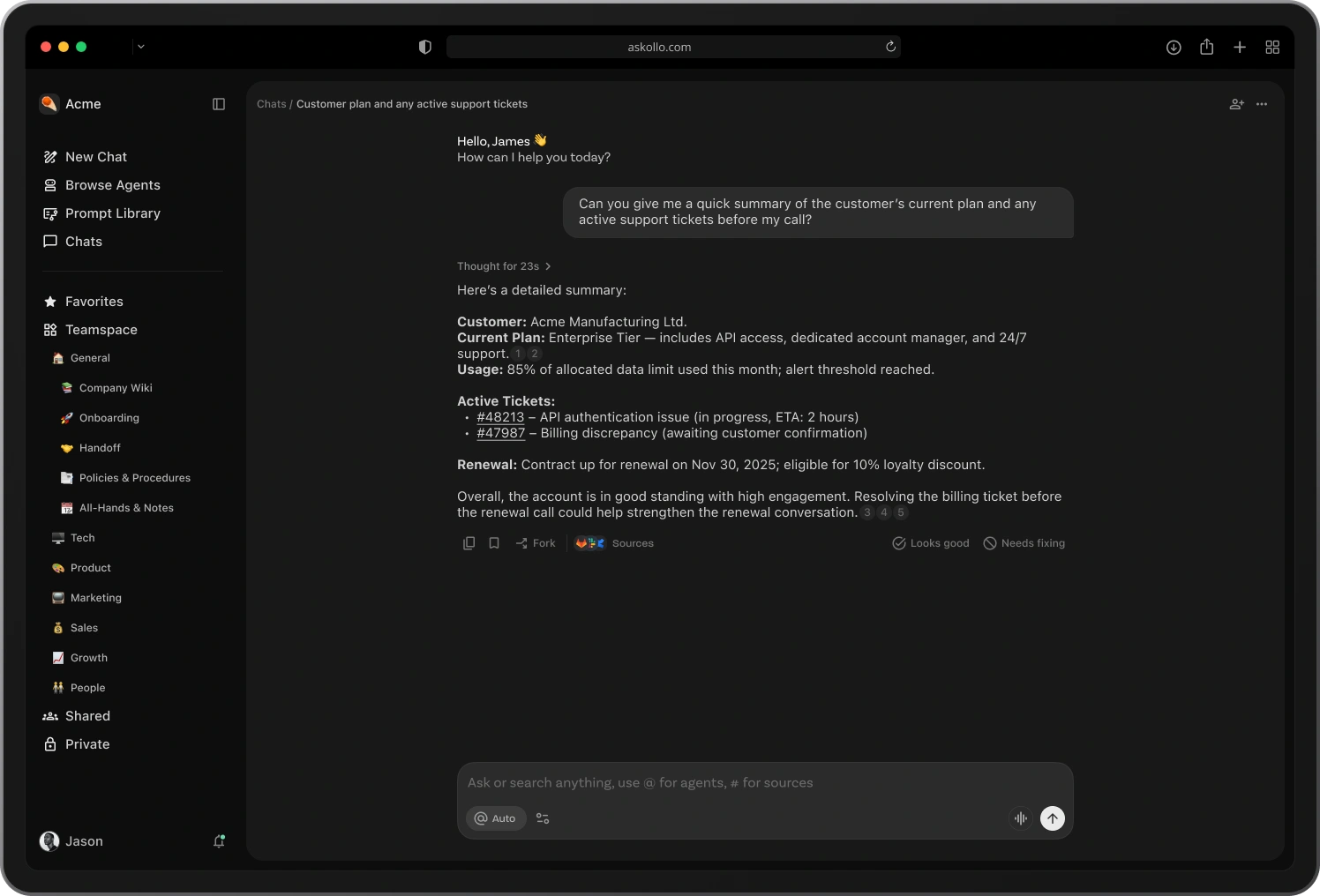
Task: Open Jason user profile
Action: tap(71, 841)
